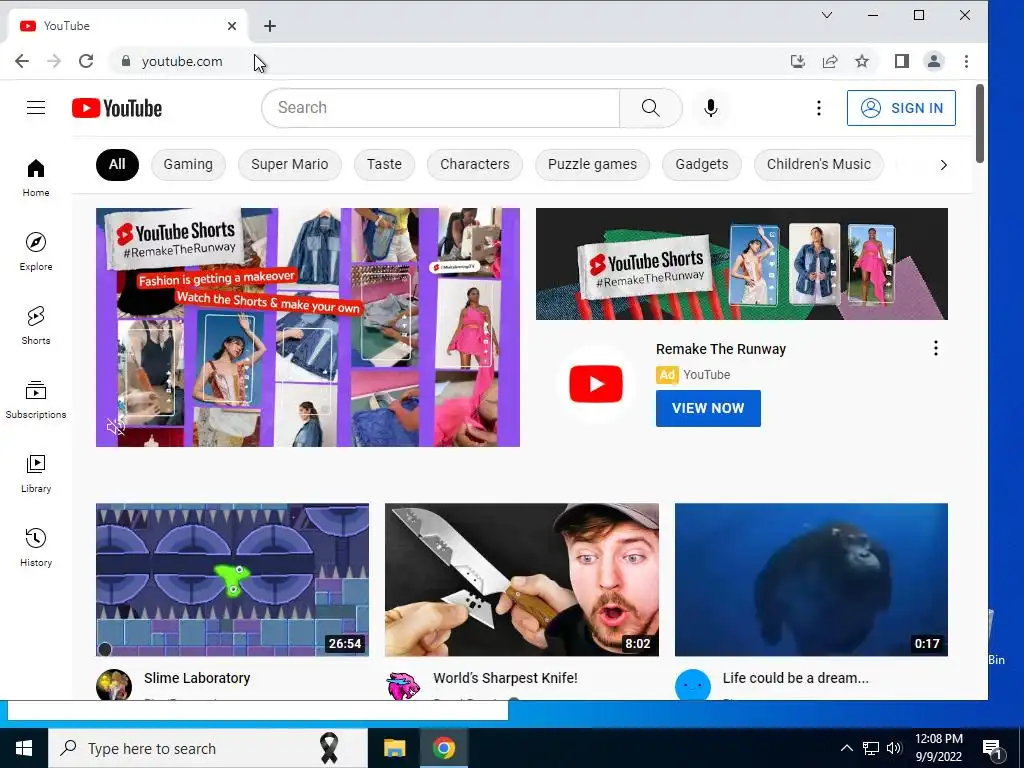1024x768 pixels.
Task: Click browser back arrow
Action: point(22,61)
